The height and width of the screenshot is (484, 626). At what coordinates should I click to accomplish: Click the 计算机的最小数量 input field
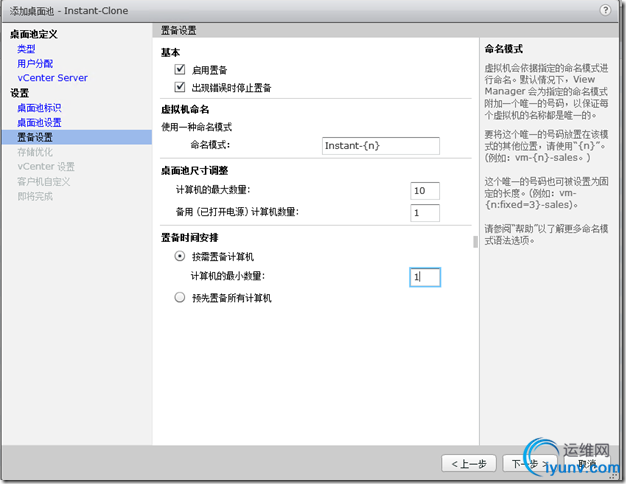click(x=425, y=277)
